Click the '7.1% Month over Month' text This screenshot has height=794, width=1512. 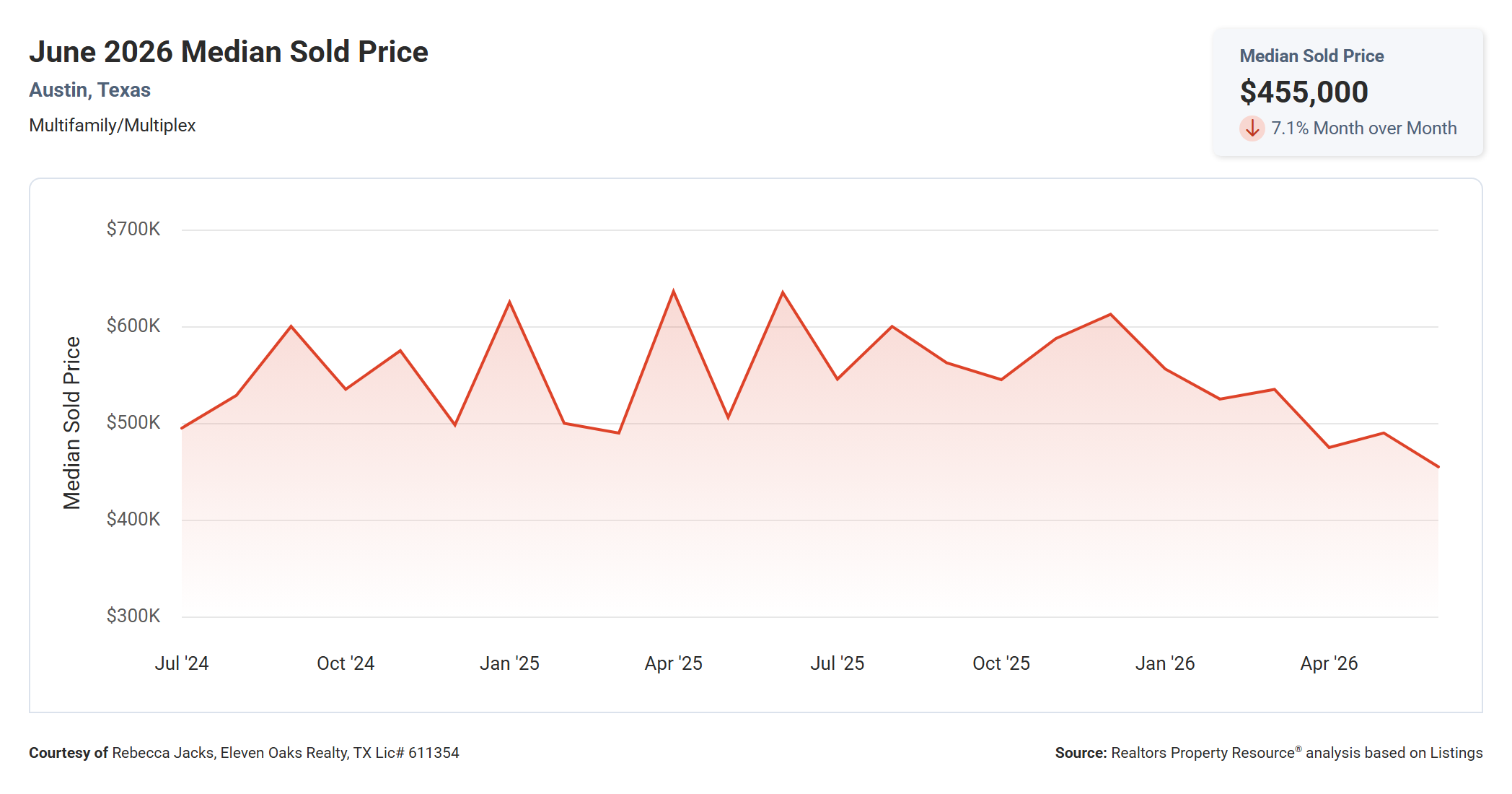click(x=1363, y=128)
